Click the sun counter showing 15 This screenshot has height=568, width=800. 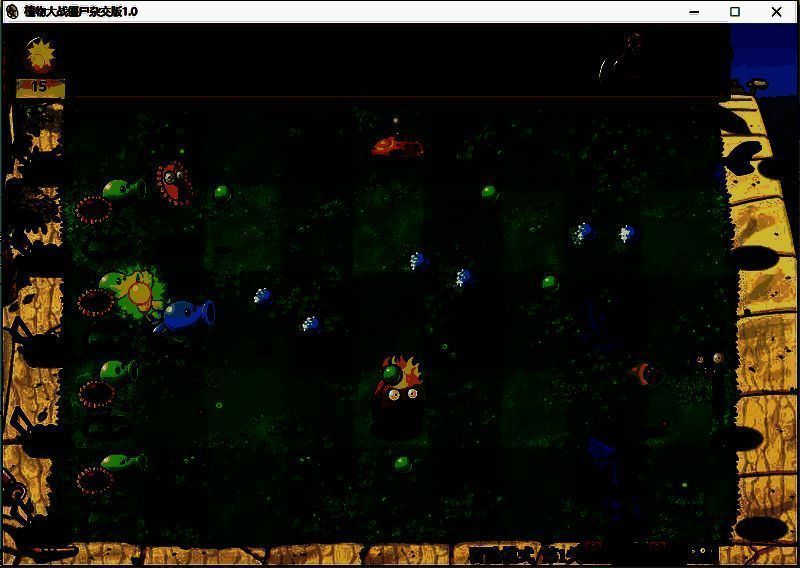[39, 87]
